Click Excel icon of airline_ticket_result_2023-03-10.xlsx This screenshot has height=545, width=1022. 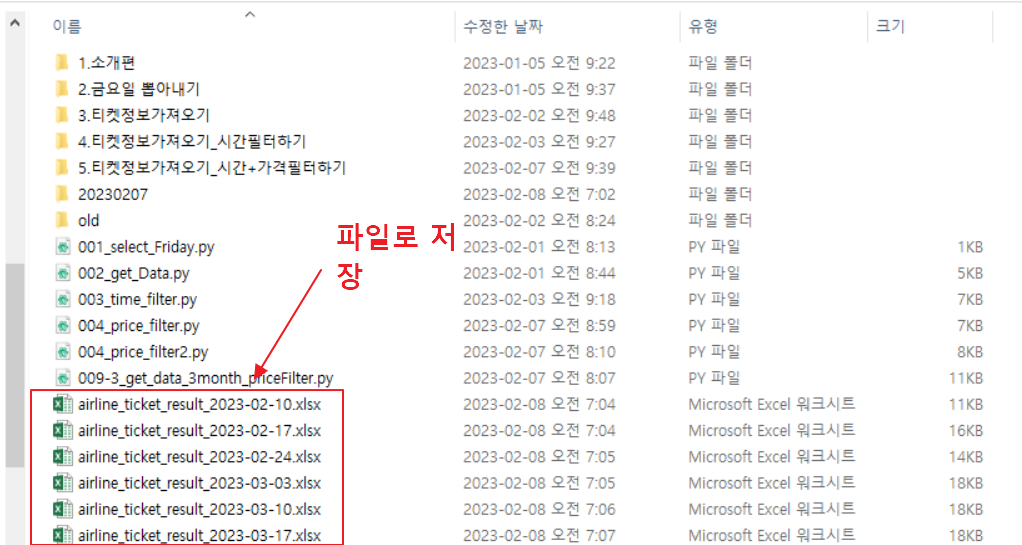click(63, 509)
